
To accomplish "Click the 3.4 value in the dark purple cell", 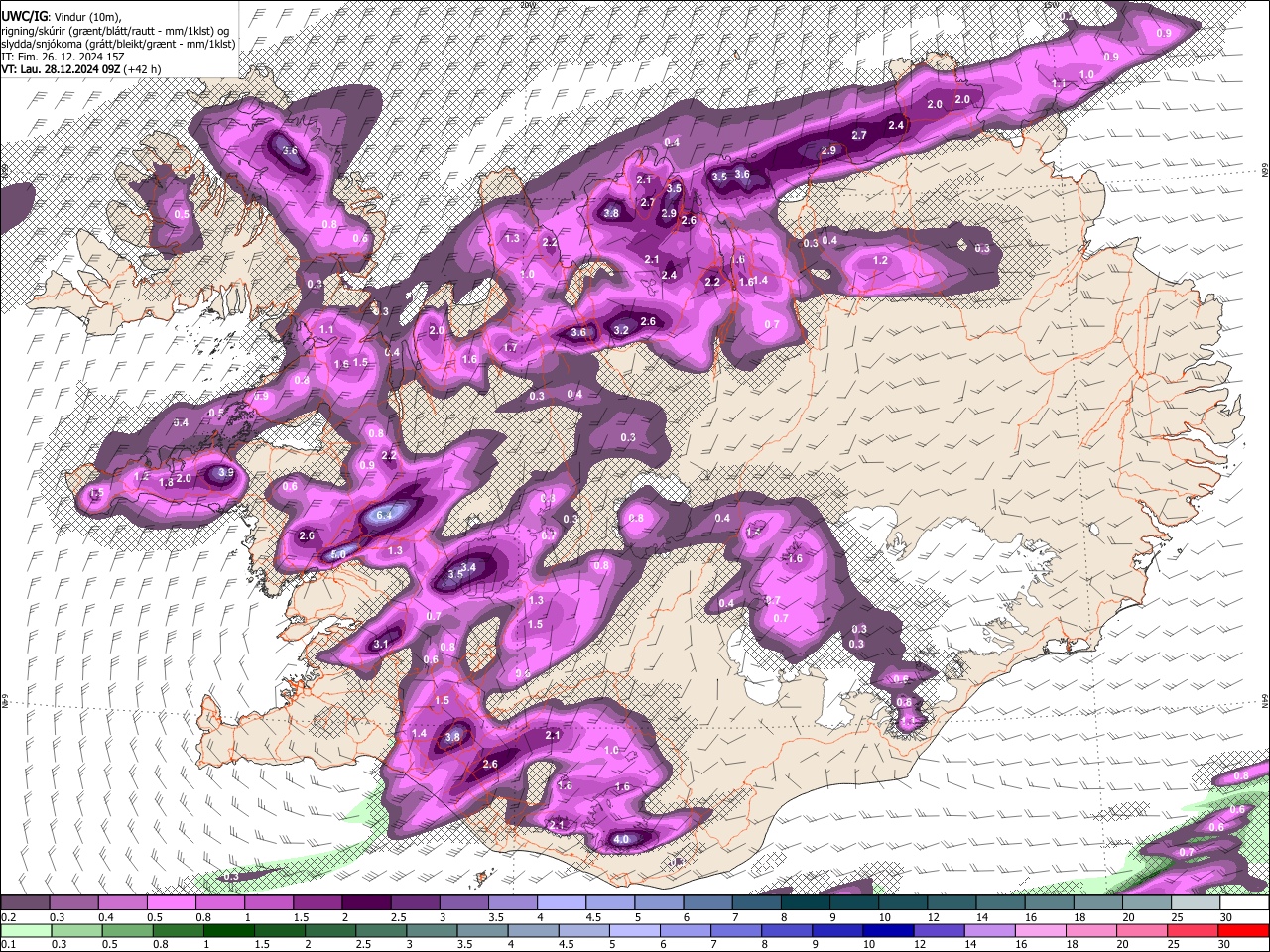I will click(x=470, y=567).
